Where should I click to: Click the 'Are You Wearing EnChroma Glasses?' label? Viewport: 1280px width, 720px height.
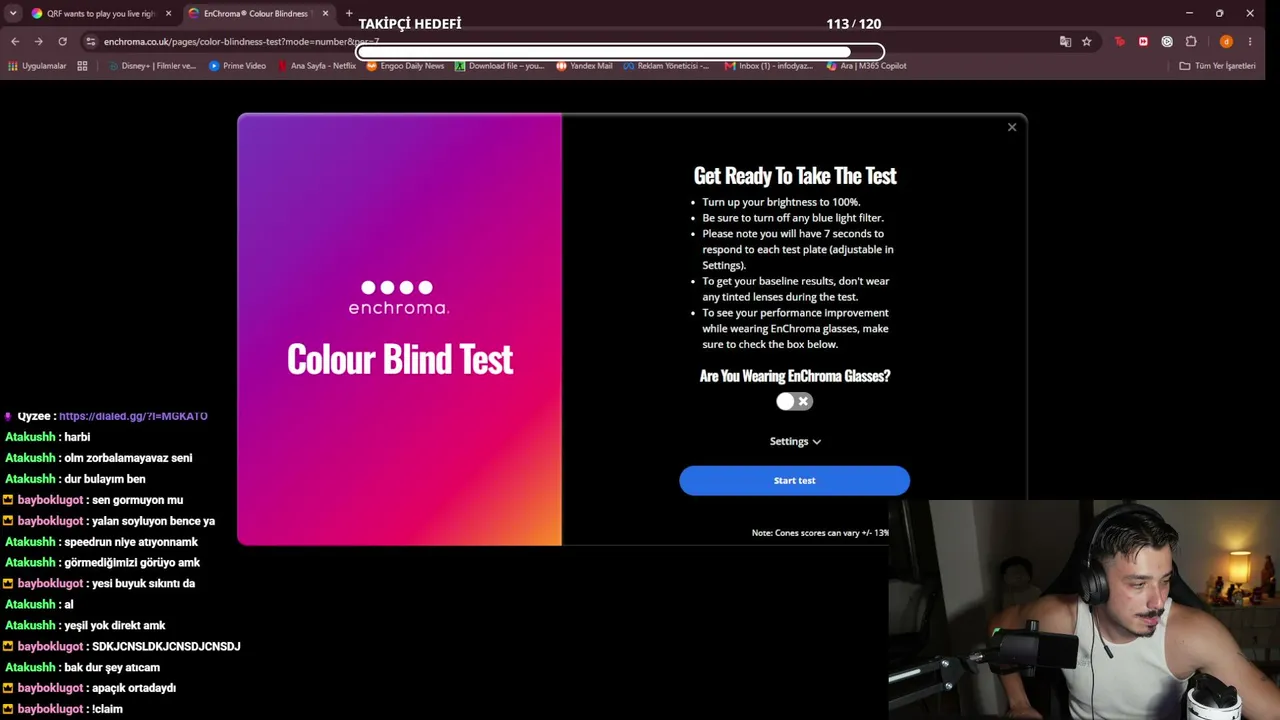click(x=795, y=376)
